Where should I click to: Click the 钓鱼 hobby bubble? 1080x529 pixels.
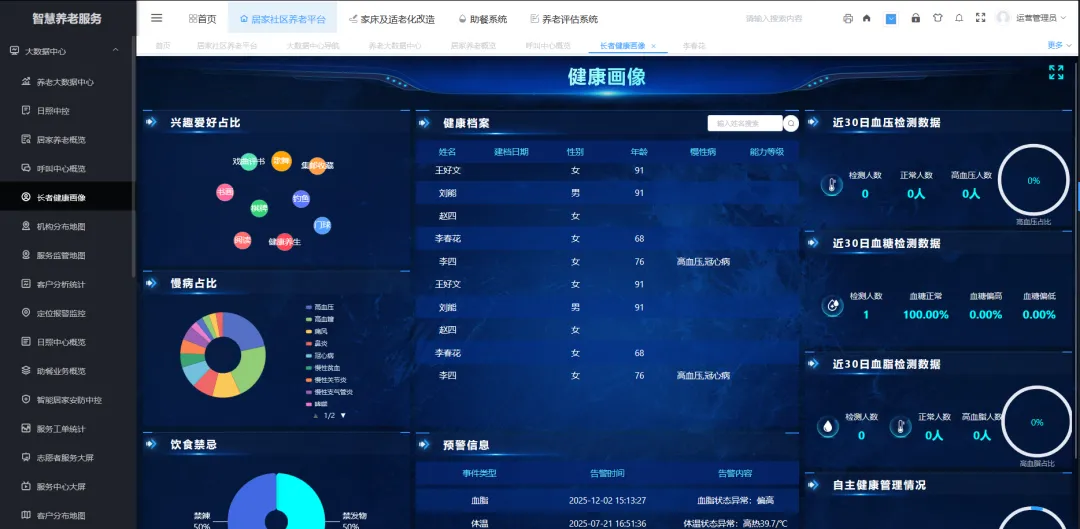[x=301, y=199]
